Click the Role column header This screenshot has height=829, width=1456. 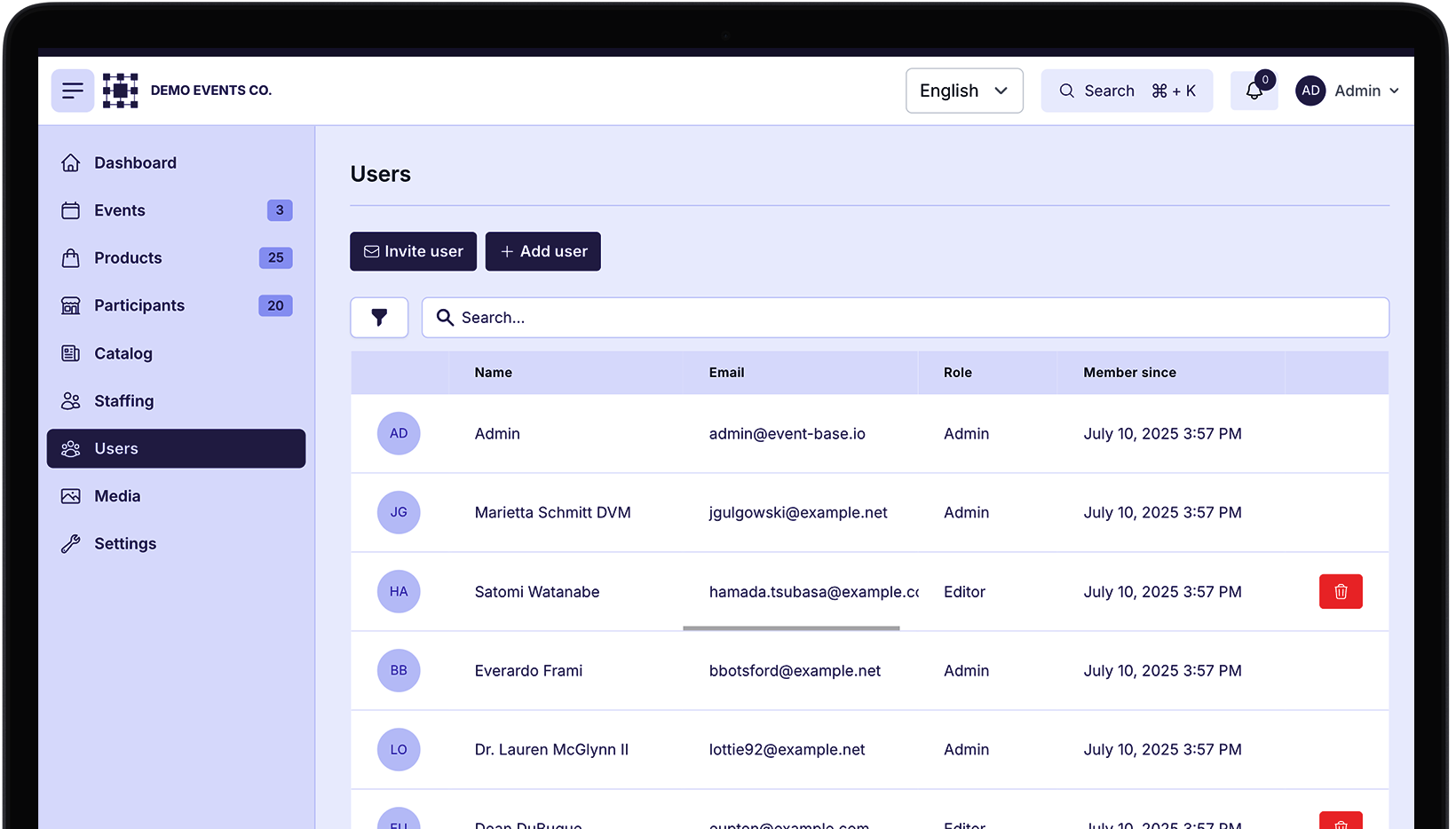[x=957, y=373]
